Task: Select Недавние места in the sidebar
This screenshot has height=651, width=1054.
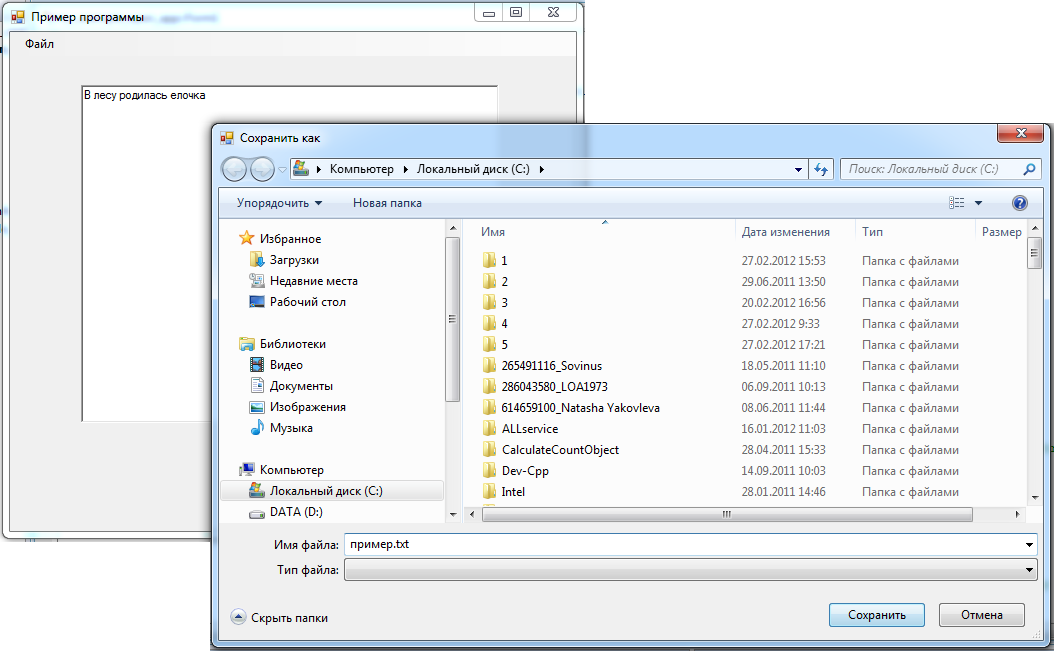Action: click(x=303, y=280)
